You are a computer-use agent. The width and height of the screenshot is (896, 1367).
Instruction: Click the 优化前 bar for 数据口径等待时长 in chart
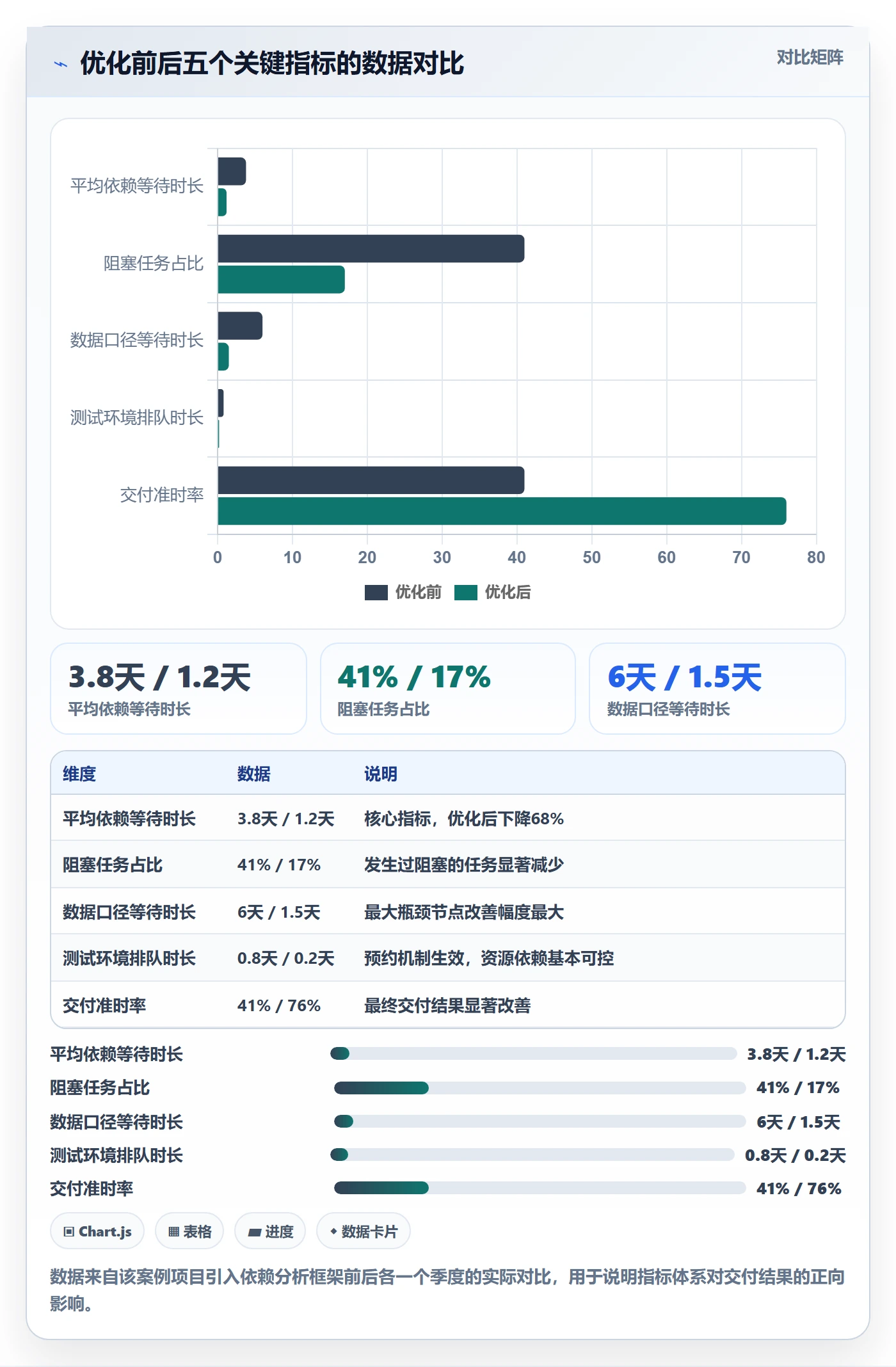(240, 326)
